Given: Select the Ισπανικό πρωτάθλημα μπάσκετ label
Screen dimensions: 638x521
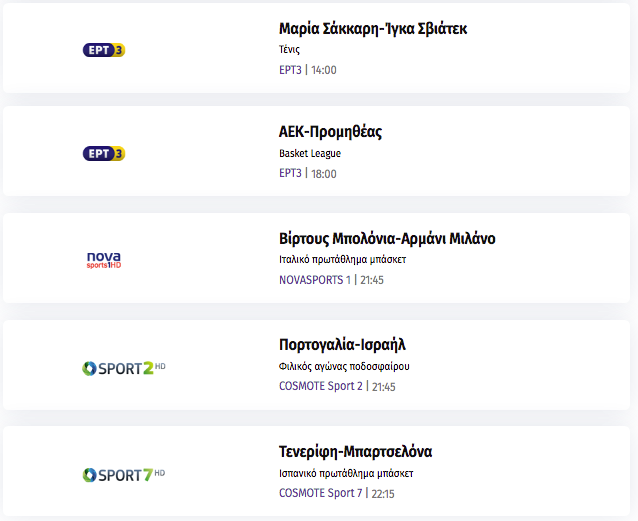Looking at the screenshot, I should click(x=346, y=473).
